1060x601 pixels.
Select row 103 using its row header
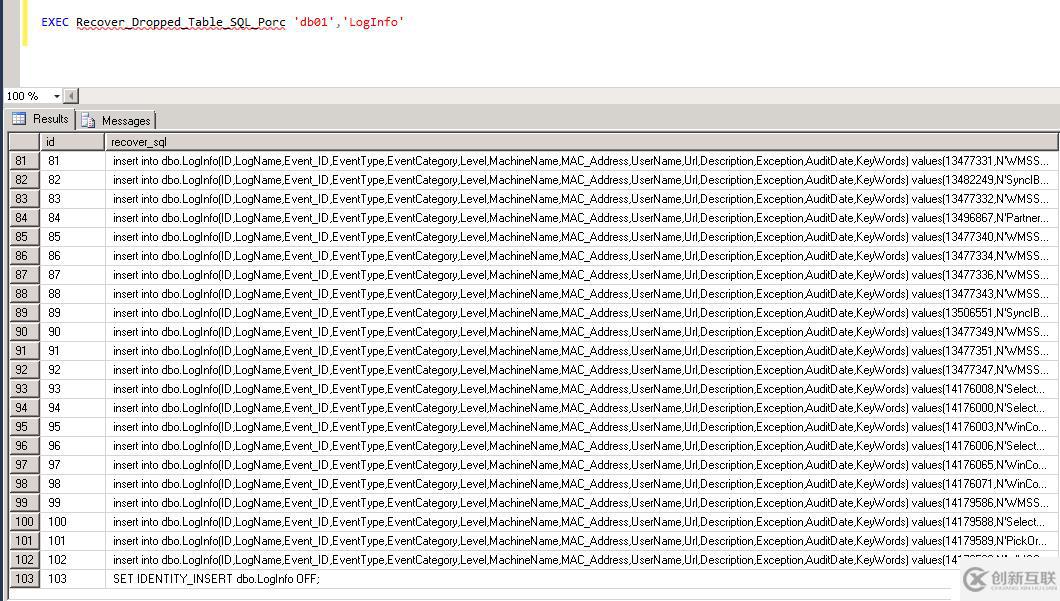coord(22,578)
